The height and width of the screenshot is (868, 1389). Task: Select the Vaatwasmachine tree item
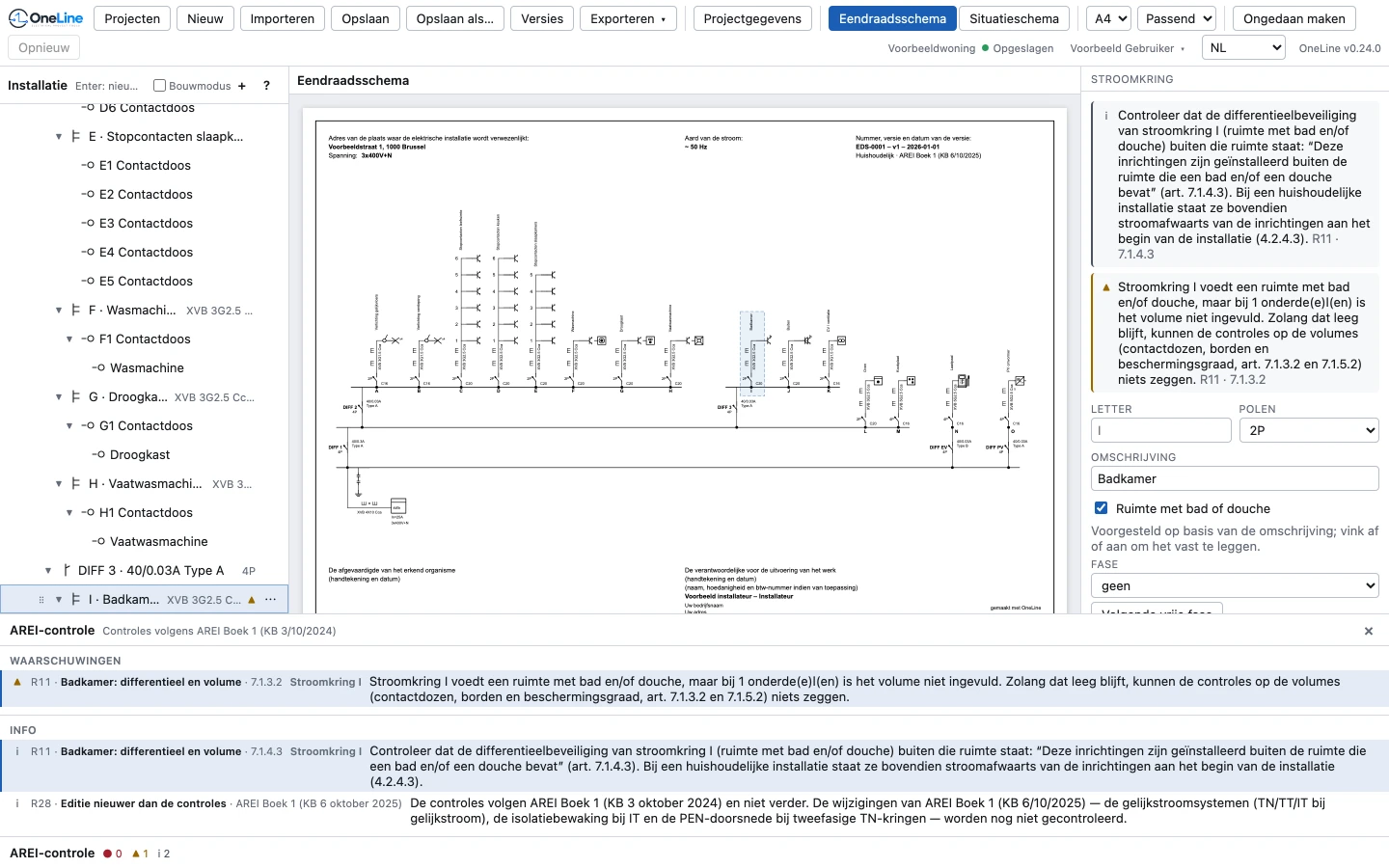(145, 542)
